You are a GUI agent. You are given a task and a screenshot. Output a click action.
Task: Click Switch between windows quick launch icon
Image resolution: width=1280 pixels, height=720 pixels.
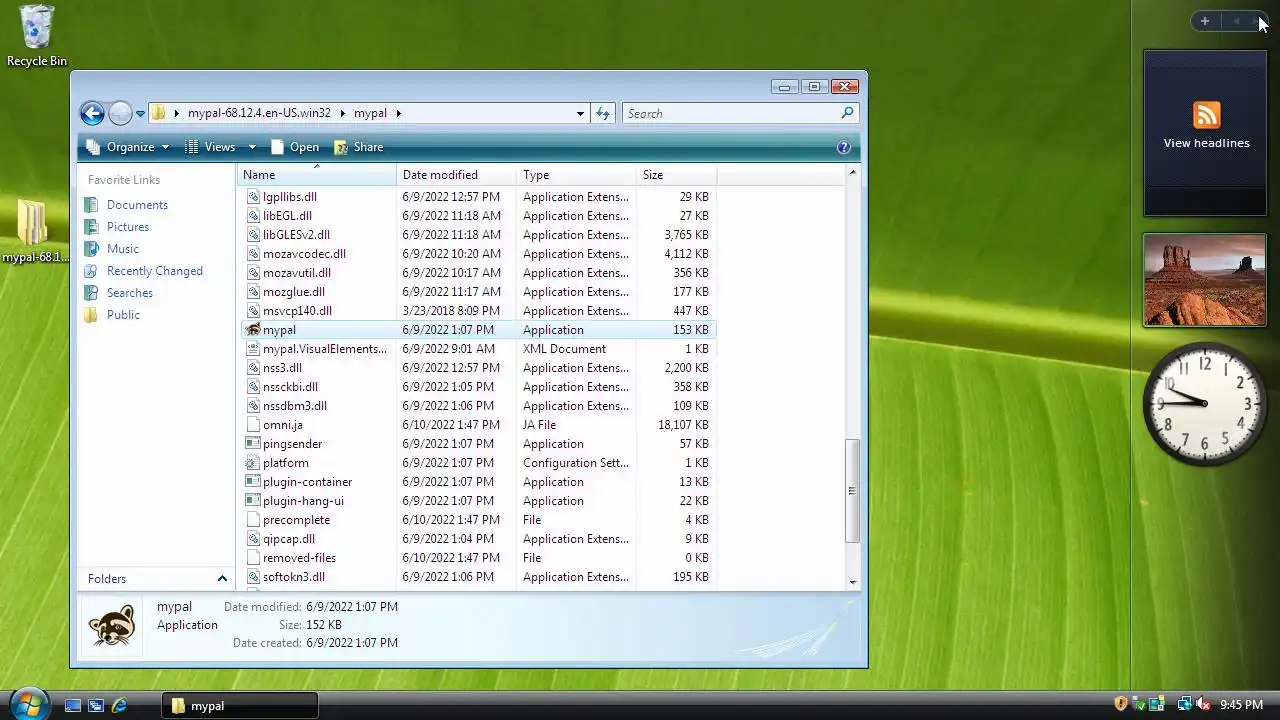point(96,705)
